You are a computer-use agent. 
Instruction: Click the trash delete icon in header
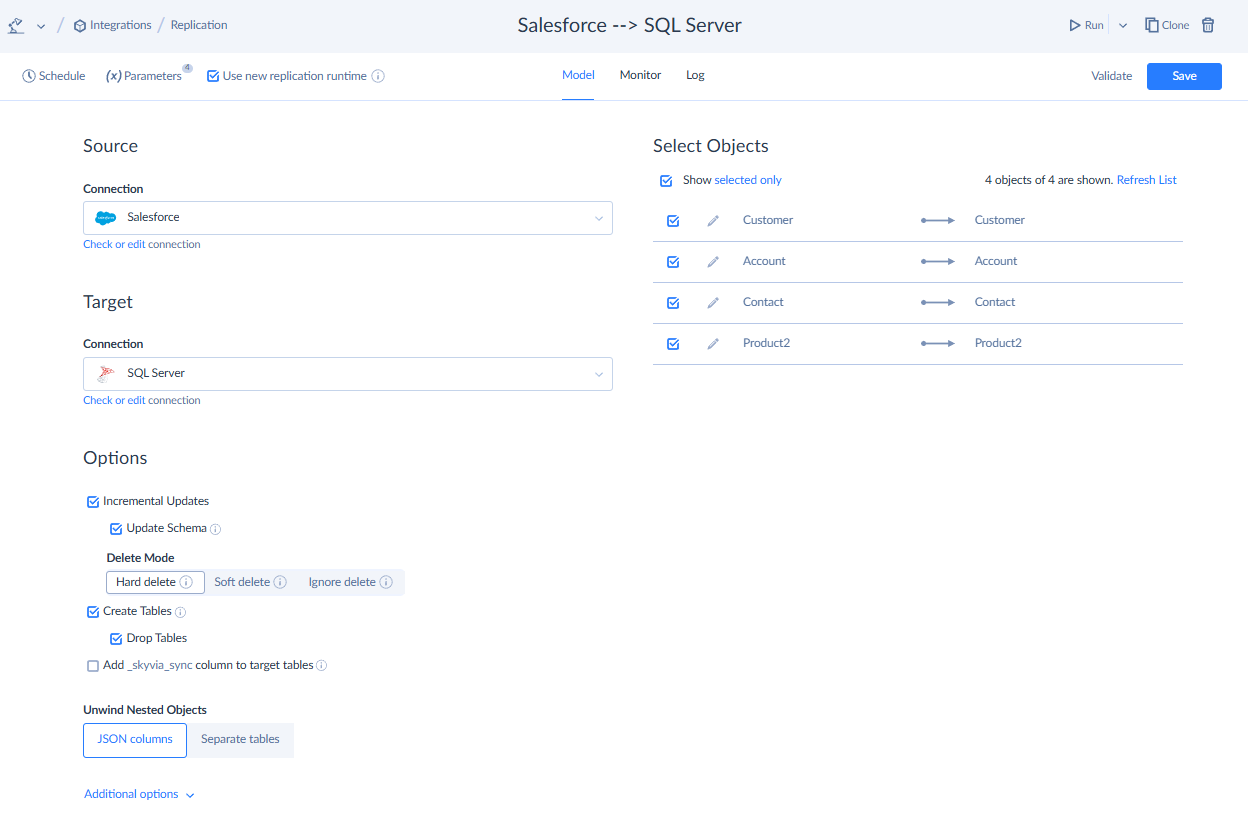[1208, 25]
